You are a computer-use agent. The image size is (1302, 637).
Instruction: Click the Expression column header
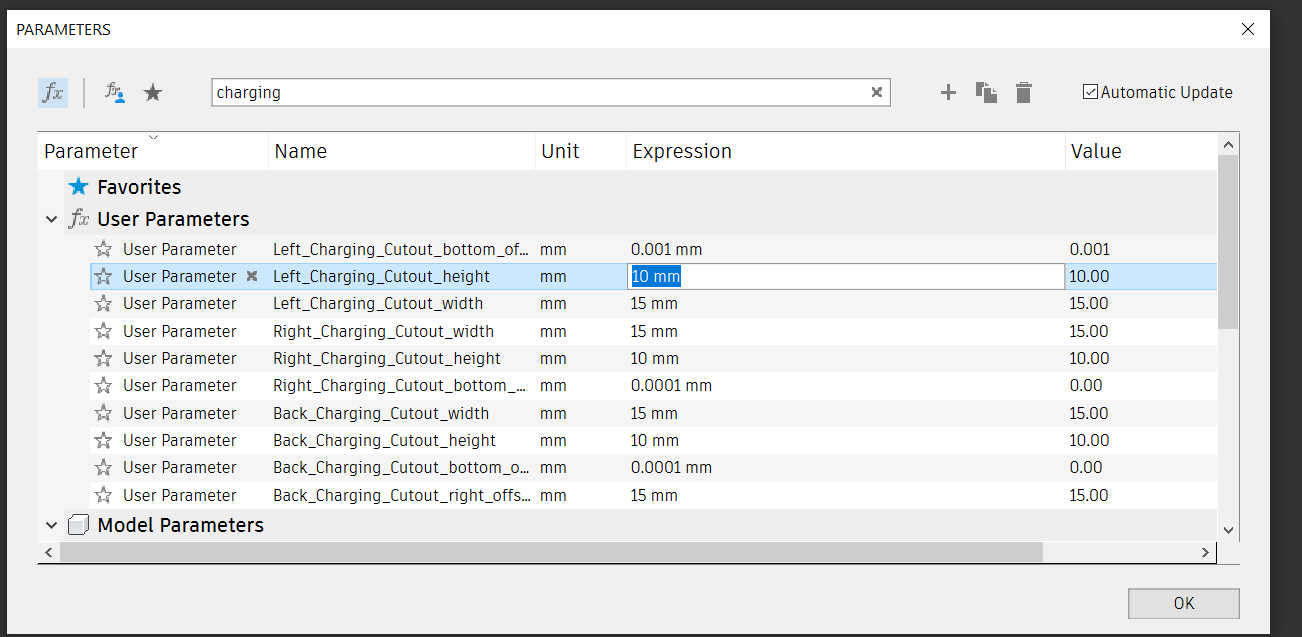tap(682, 152)
